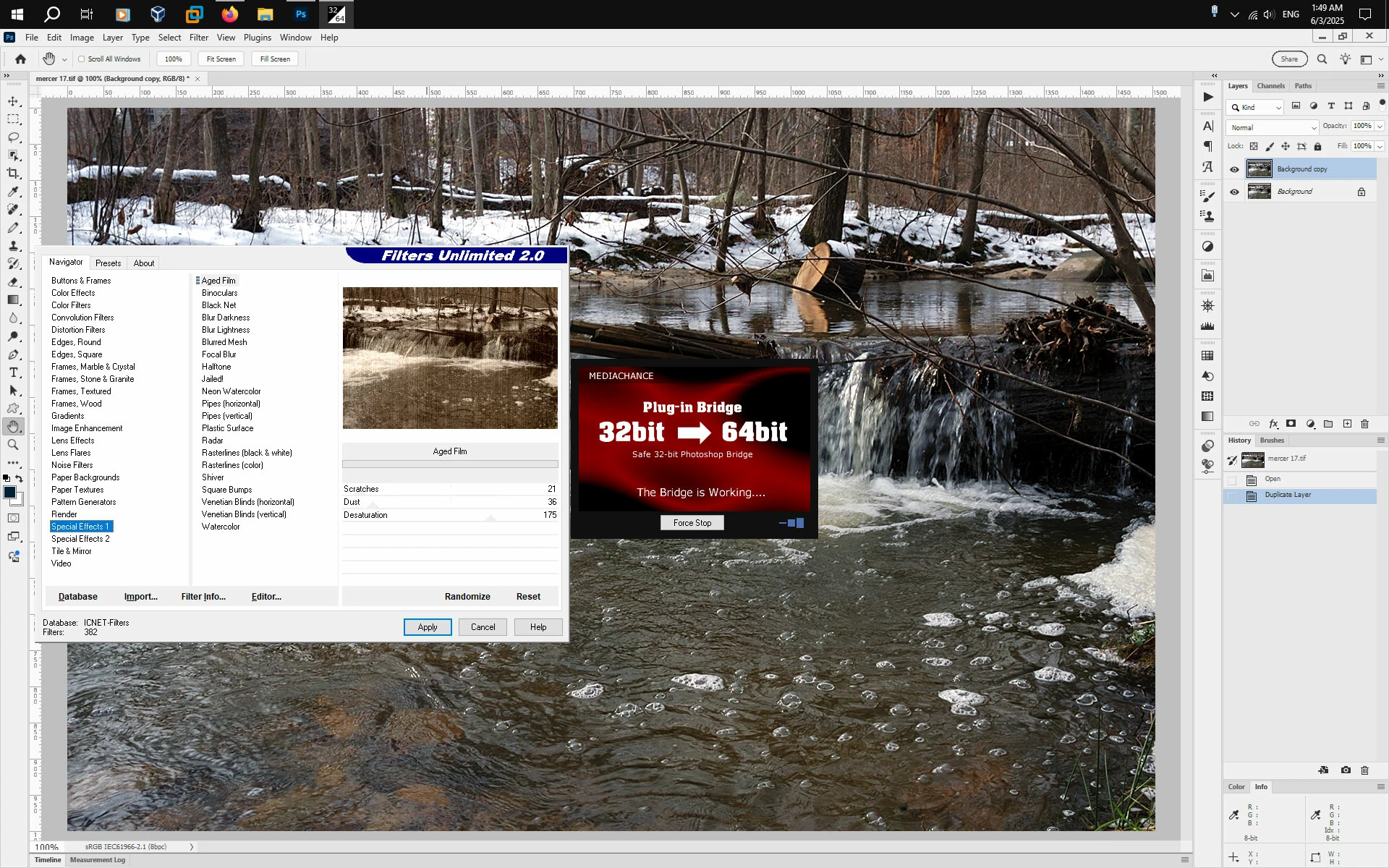Select the Zoom tool in toolbar
The image size is (1389, 868).
coord(13,445)
